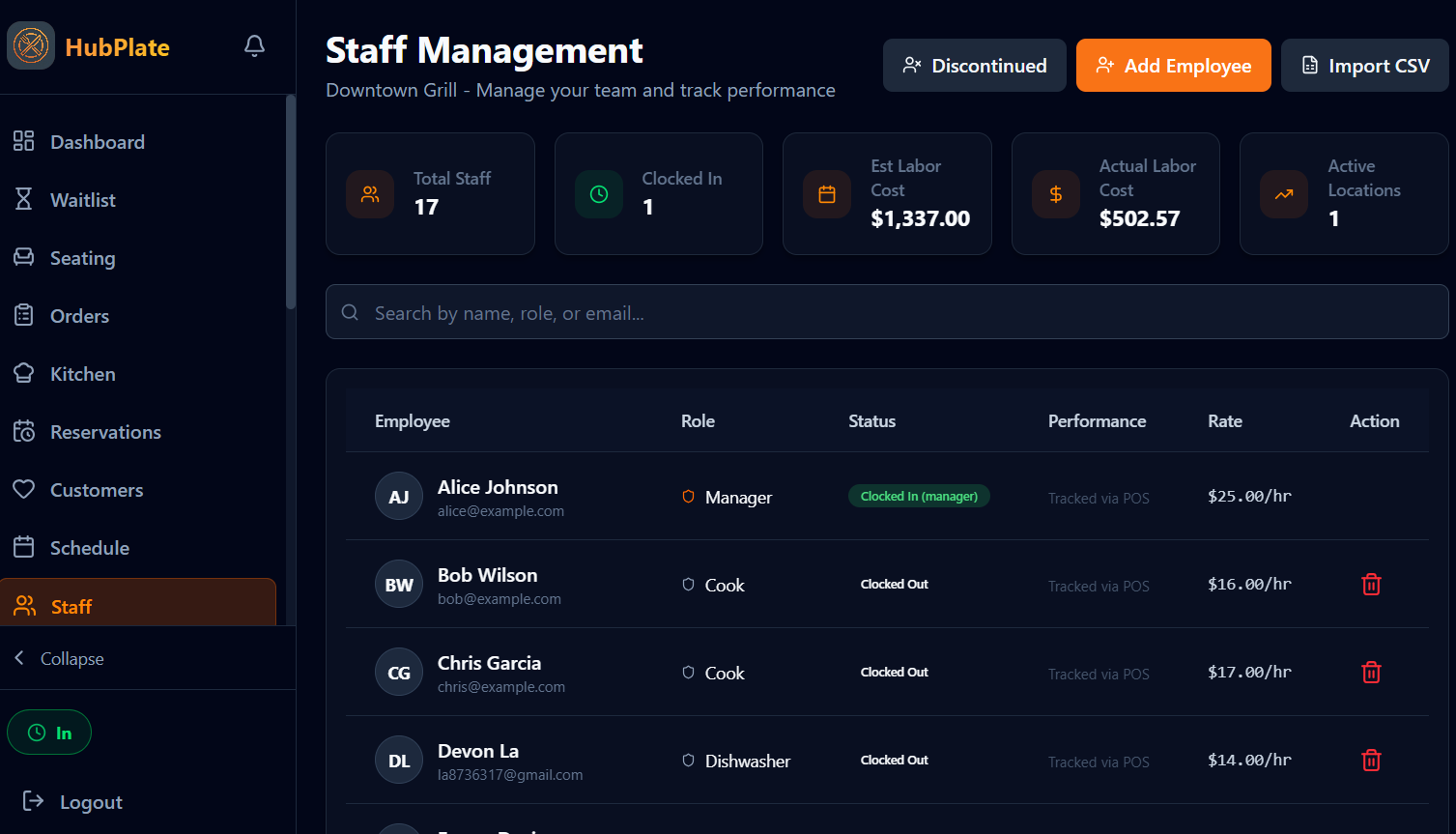The width and height of the screenshot is (1456, 834).
Task: Delete Bob Wilson with trash icon
Action: [1371, 585]
